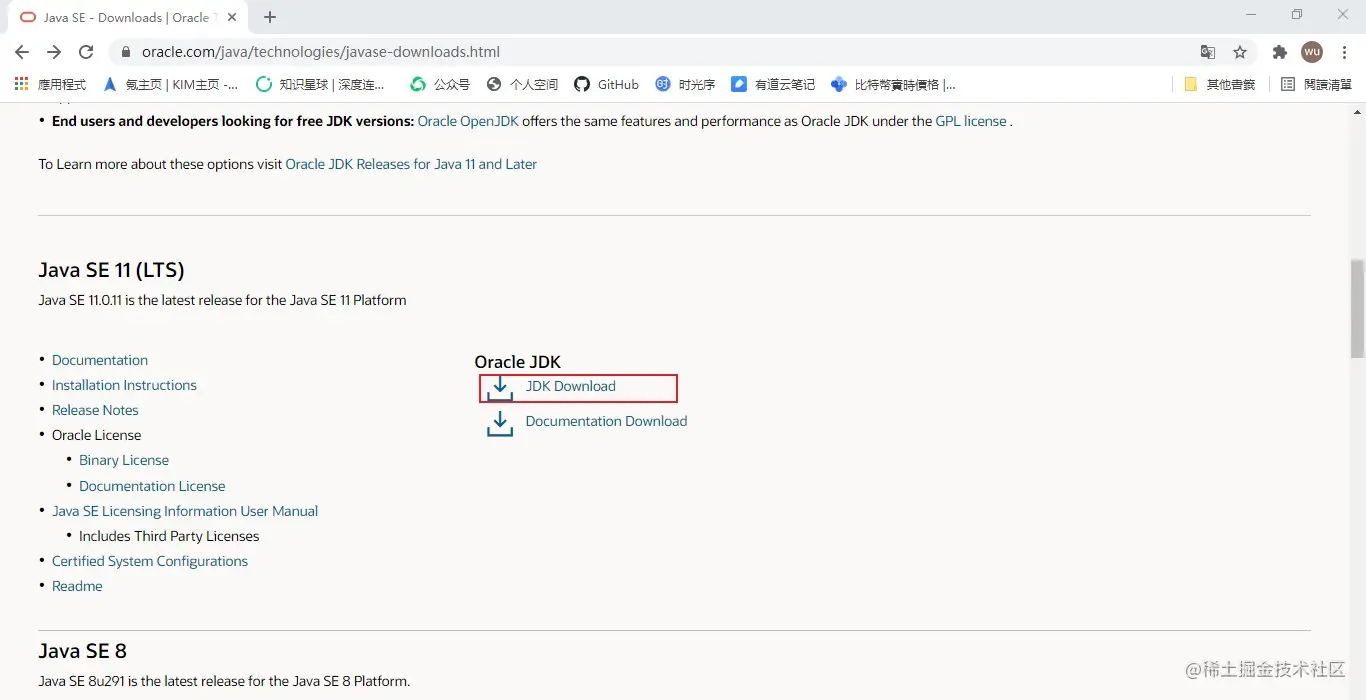Viewport: 1366px width, 700px height.
Task: Click the Java SE 11 (LTS) heading
Action: click(111, 270)
